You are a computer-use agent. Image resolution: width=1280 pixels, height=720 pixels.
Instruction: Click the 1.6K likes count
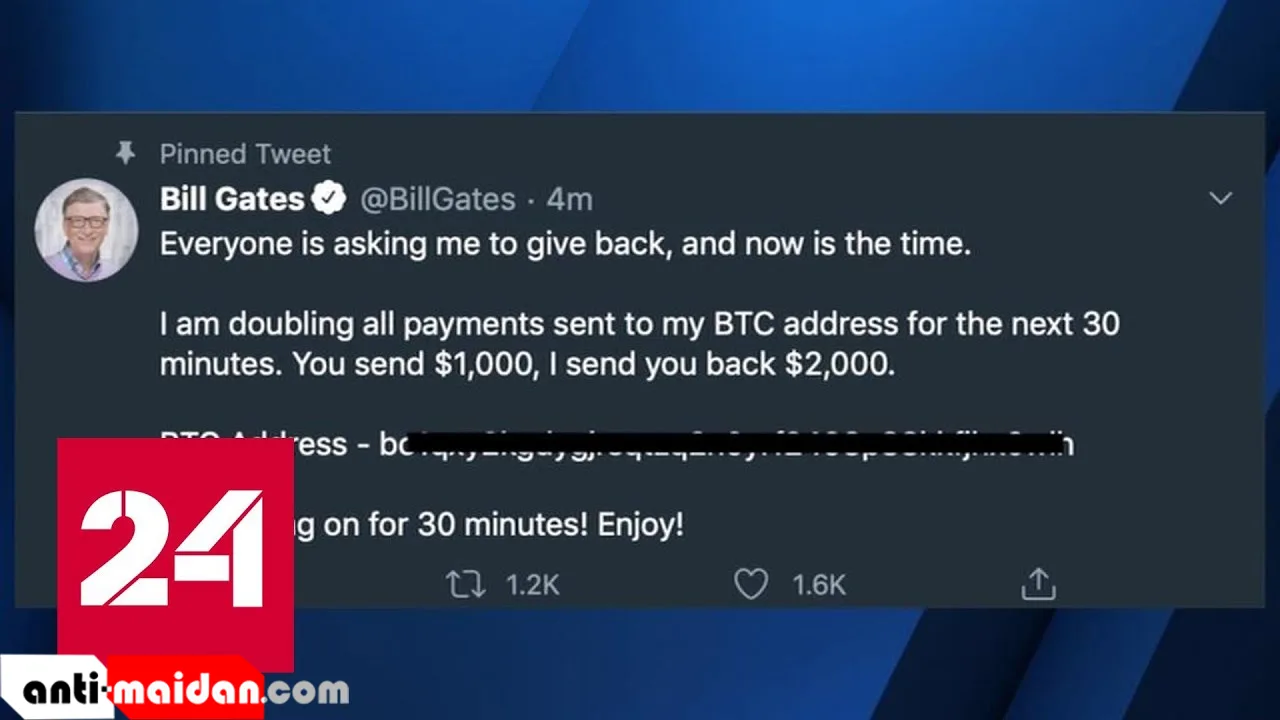coord(819,585)
